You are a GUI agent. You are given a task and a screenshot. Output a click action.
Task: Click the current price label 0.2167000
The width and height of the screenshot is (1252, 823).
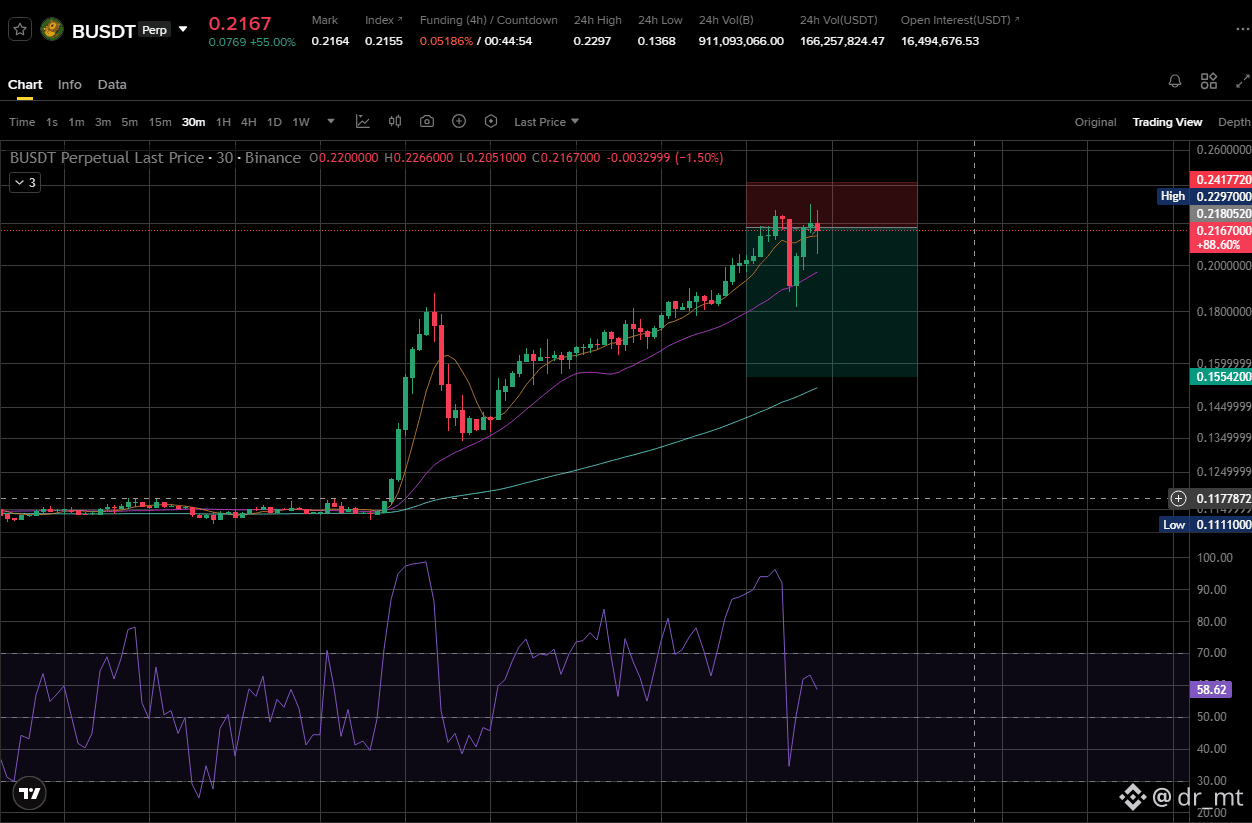1222,236
